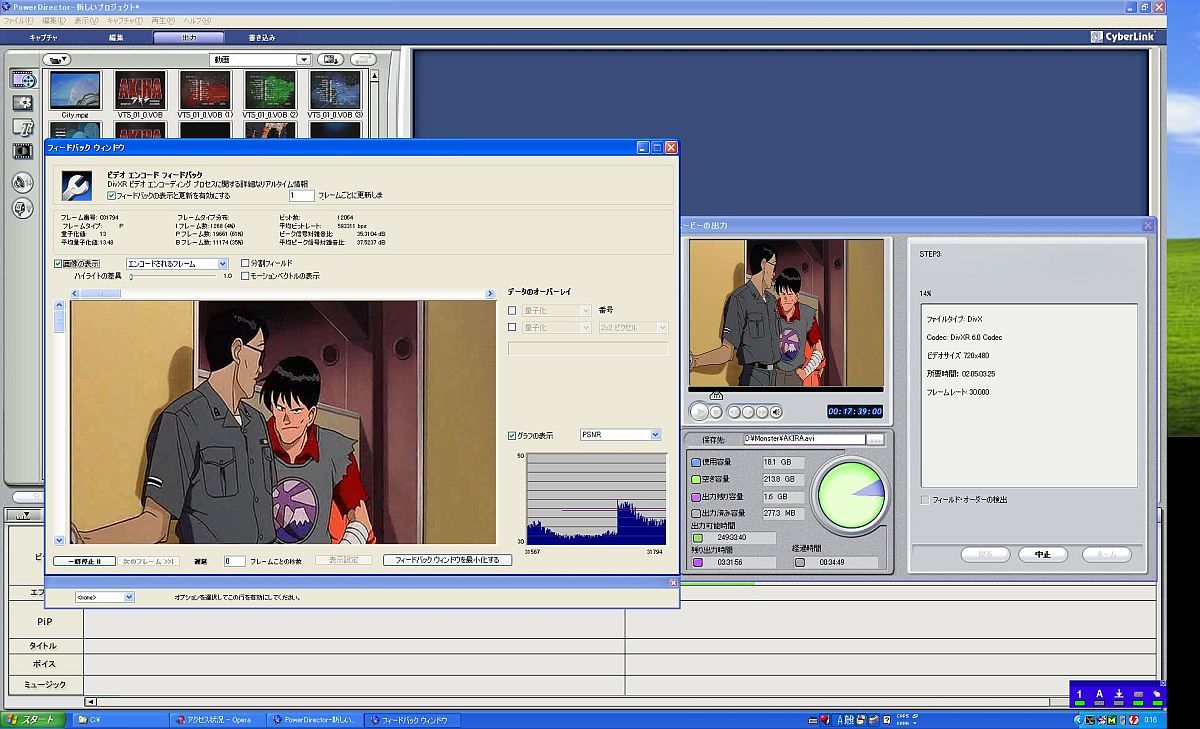The height and width of the screenshot is (729, 1200).
Task: Click the purple remaining-output-size legend swatch
Action: coord(697,497)
